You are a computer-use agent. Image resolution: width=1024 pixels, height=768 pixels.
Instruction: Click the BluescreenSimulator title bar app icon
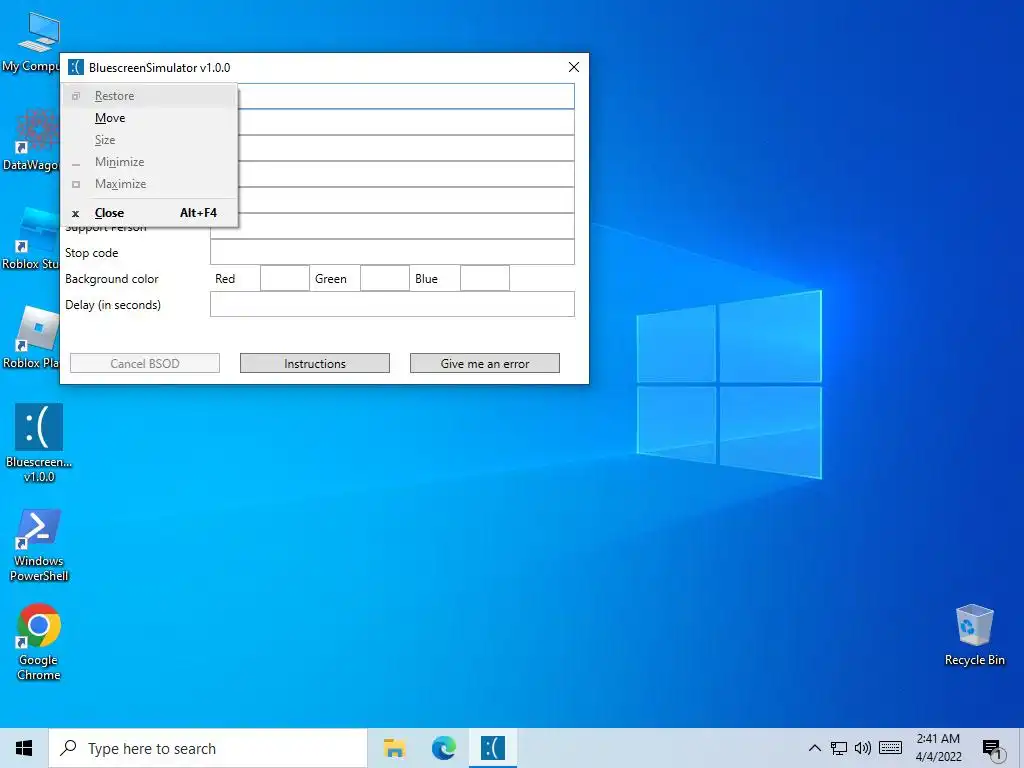click(x=76, y=67)
